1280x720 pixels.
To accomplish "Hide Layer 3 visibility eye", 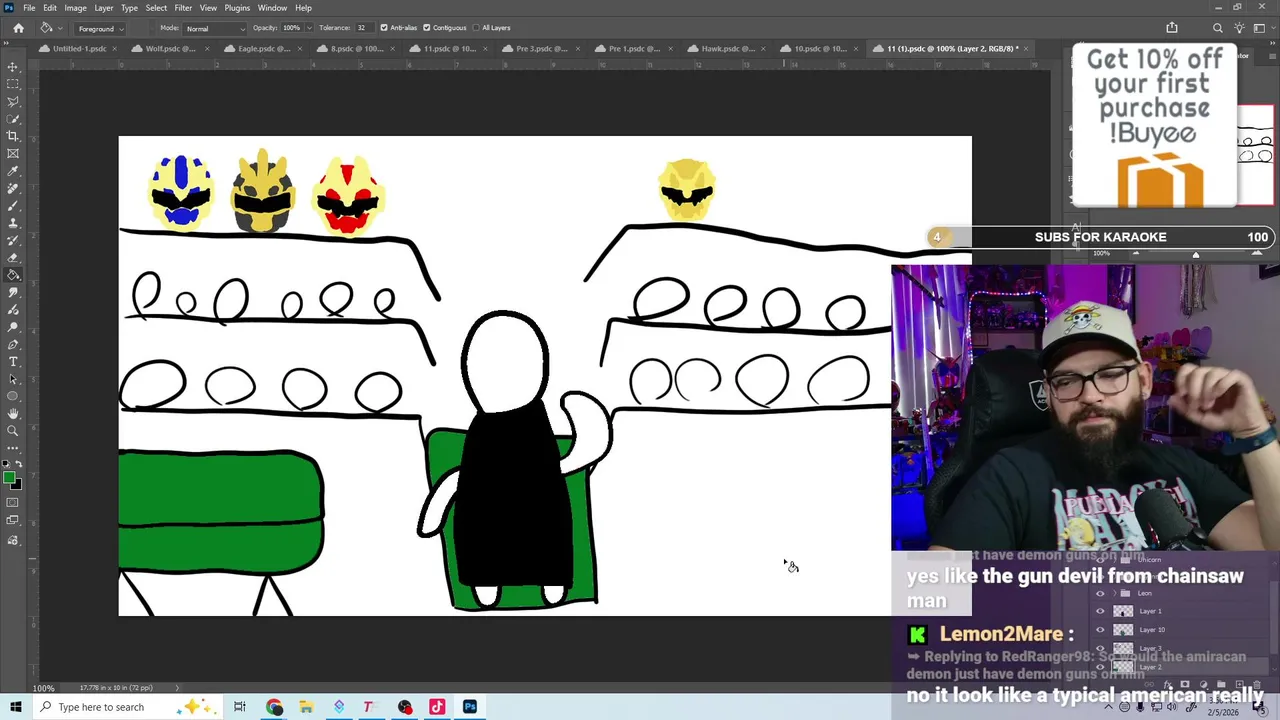I will point(1101,648).
